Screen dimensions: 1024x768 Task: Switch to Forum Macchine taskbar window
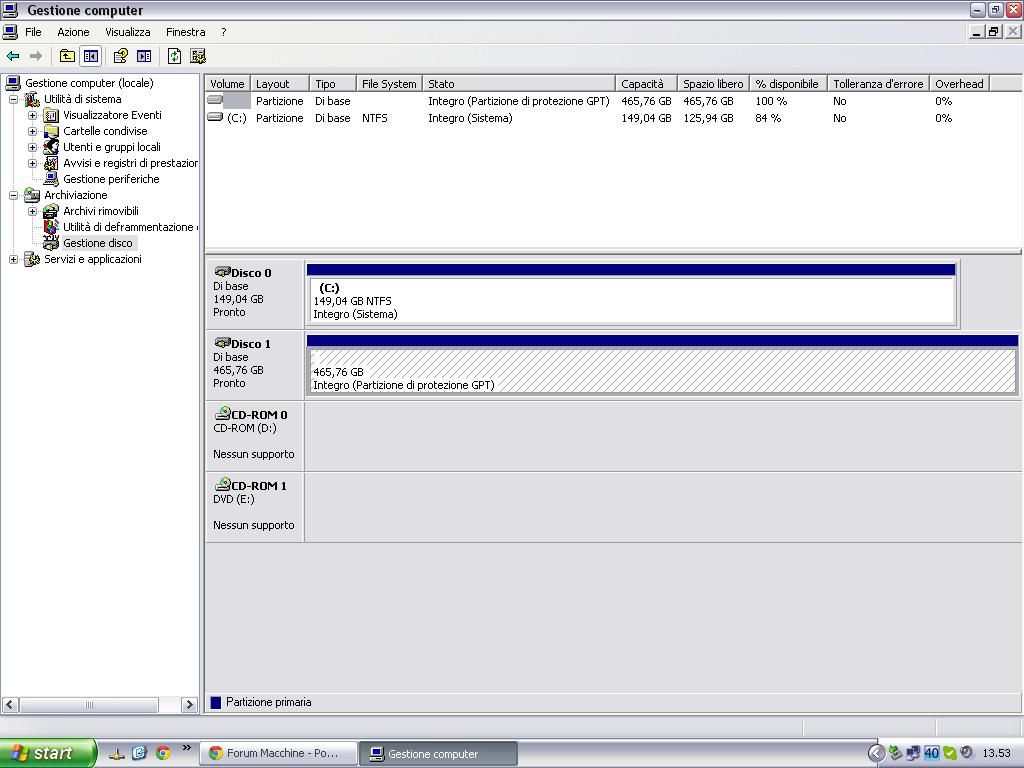[277, 753]
